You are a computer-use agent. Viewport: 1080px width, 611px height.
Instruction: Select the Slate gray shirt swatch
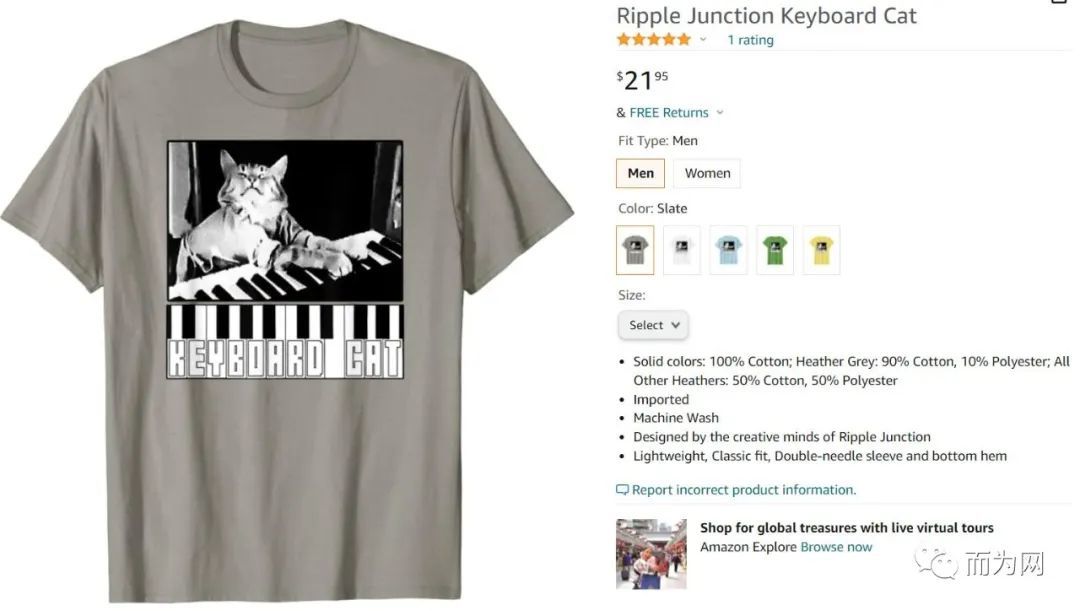coord(634,250)
